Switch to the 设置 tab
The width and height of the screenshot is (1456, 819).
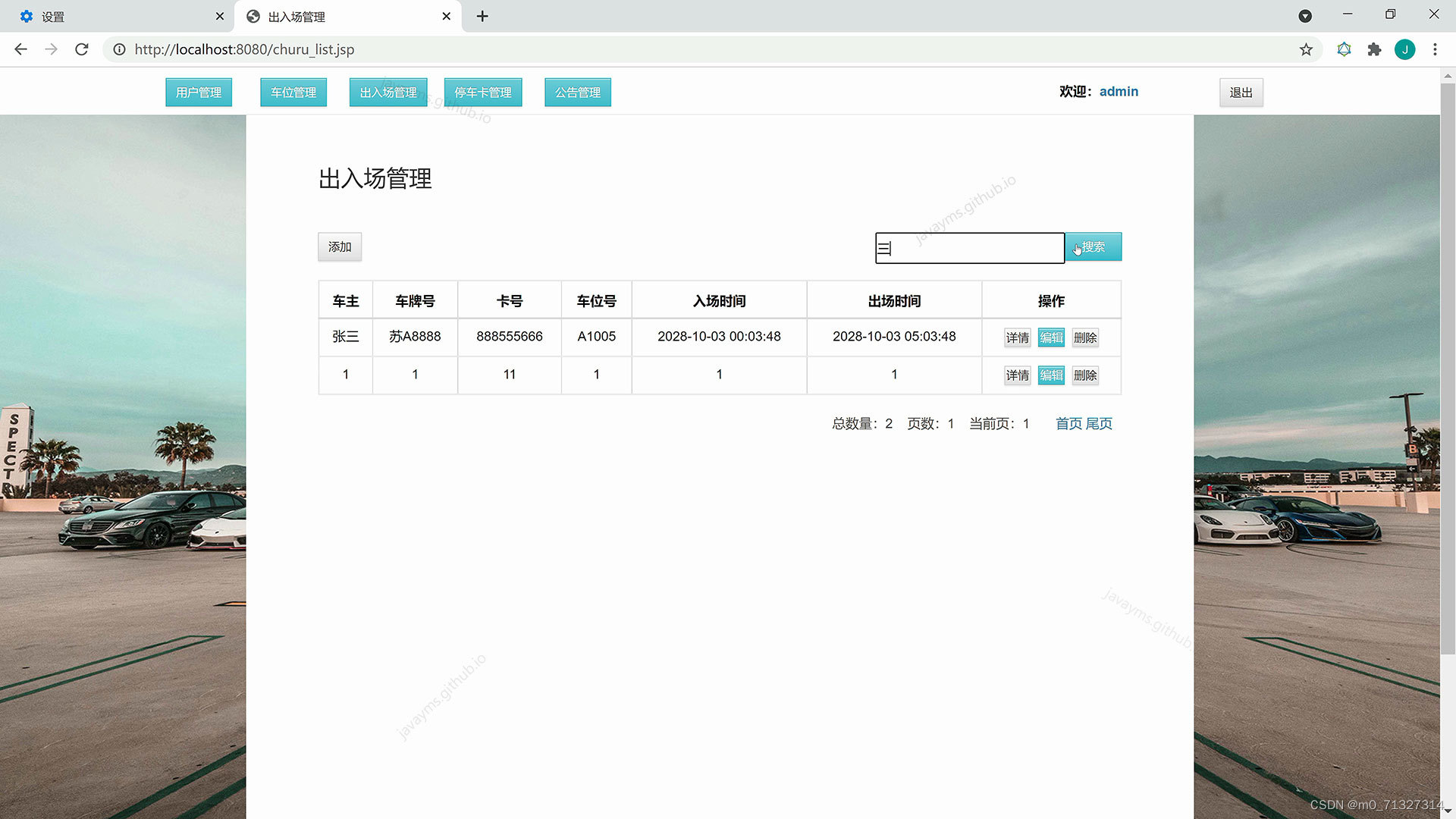[x=118, y=16]
